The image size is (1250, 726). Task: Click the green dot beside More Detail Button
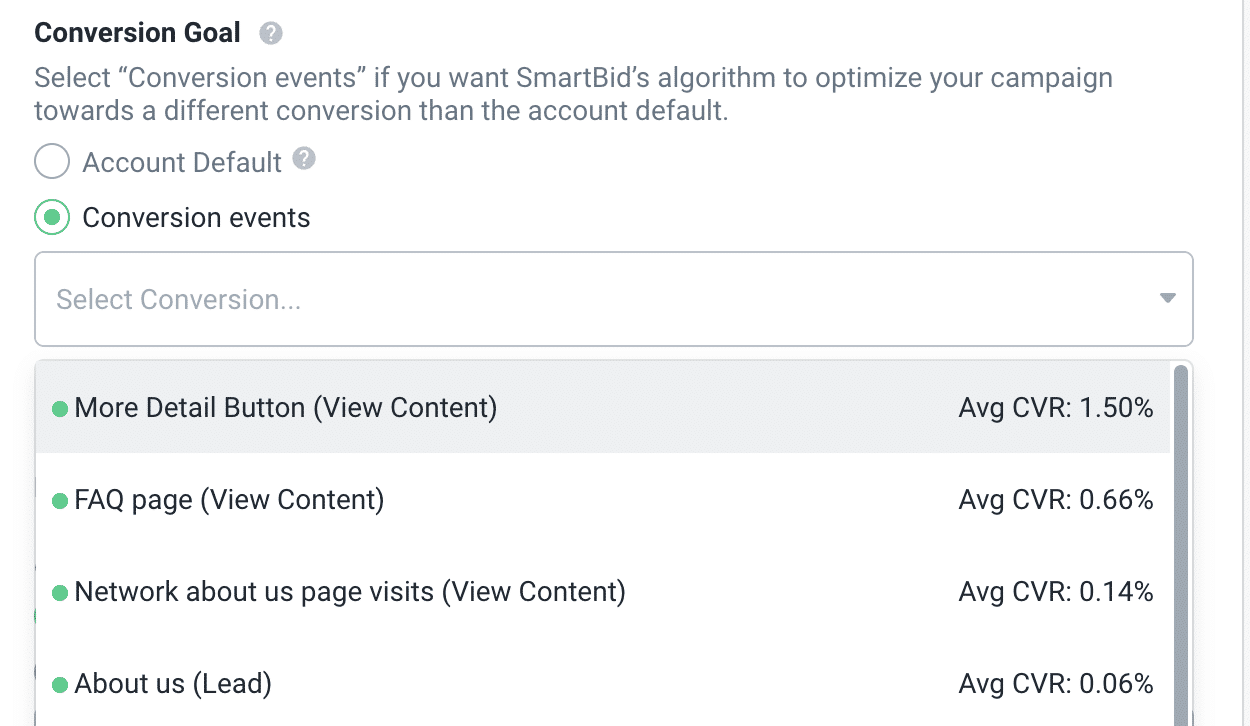click(60, 409)
